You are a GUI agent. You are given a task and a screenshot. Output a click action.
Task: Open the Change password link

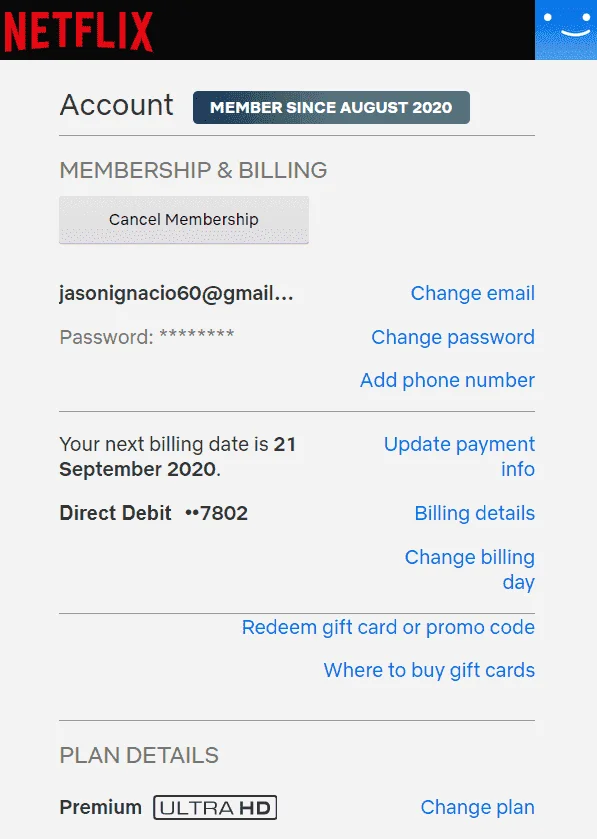453,337
